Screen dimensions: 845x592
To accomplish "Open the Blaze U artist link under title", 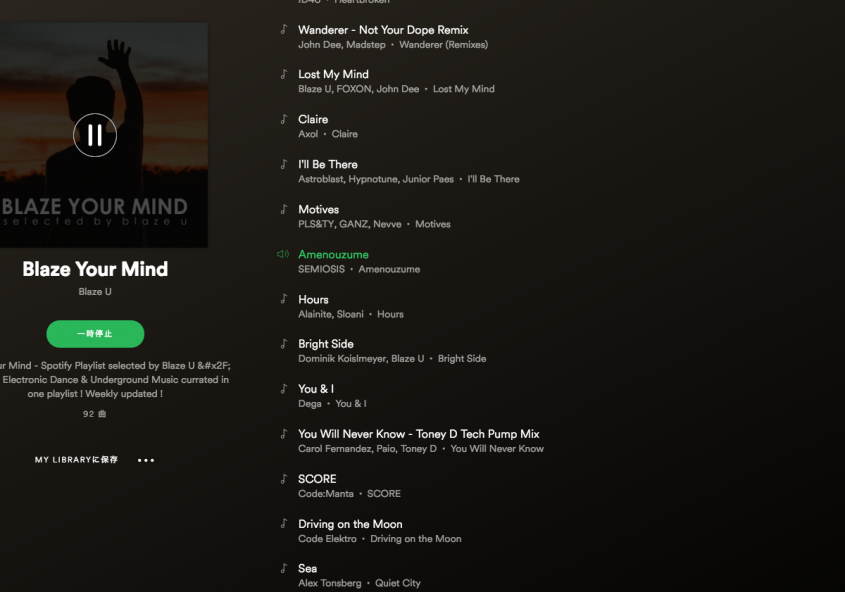I will click(95, 292).
